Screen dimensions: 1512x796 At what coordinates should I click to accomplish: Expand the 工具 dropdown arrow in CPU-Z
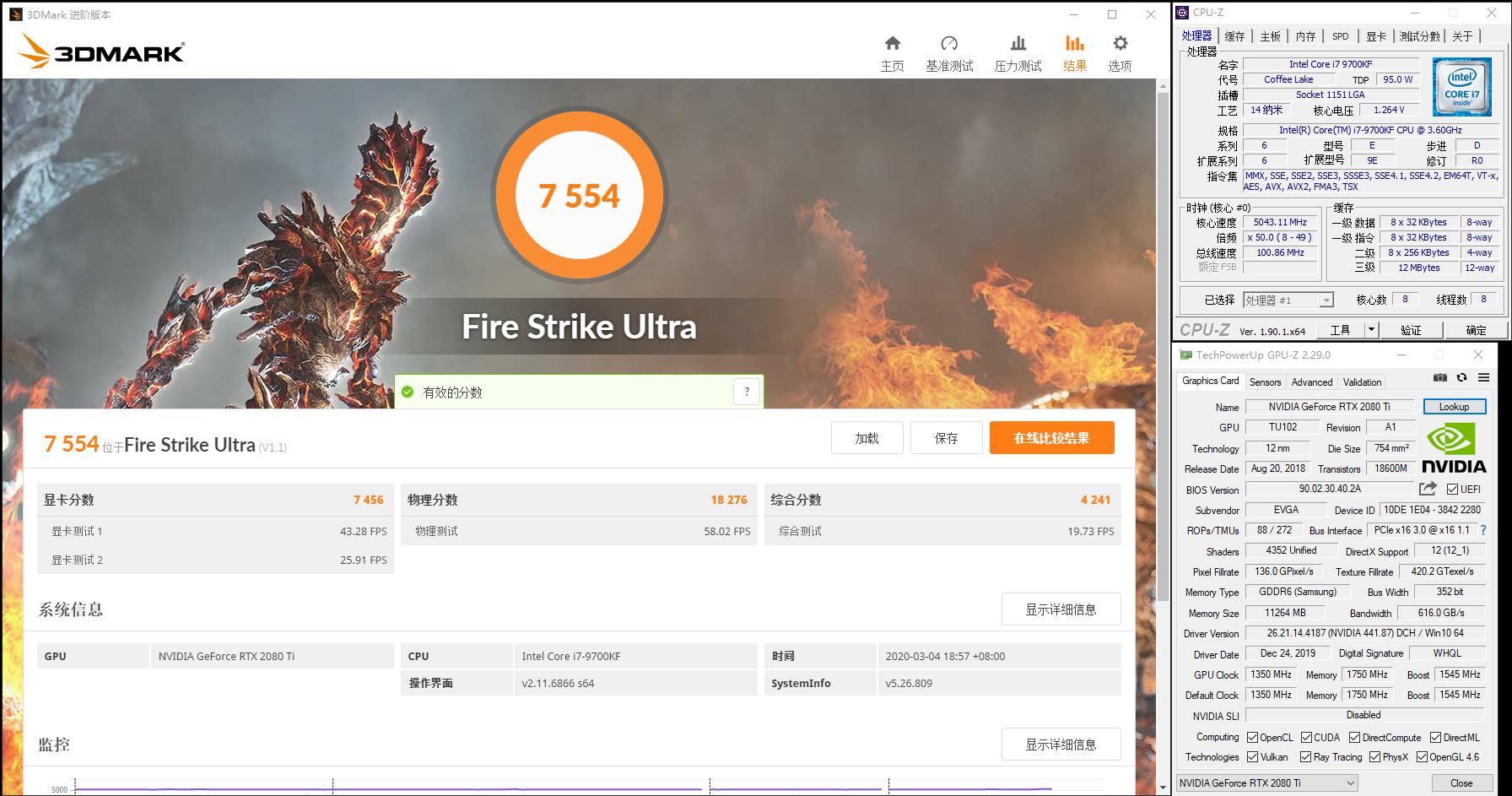(x=1371, y=330)
